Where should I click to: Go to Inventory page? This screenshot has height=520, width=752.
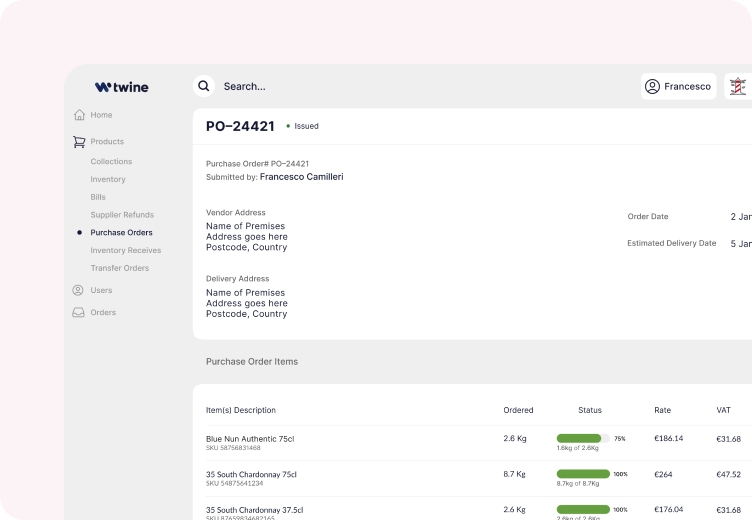(x=108, y=179)
